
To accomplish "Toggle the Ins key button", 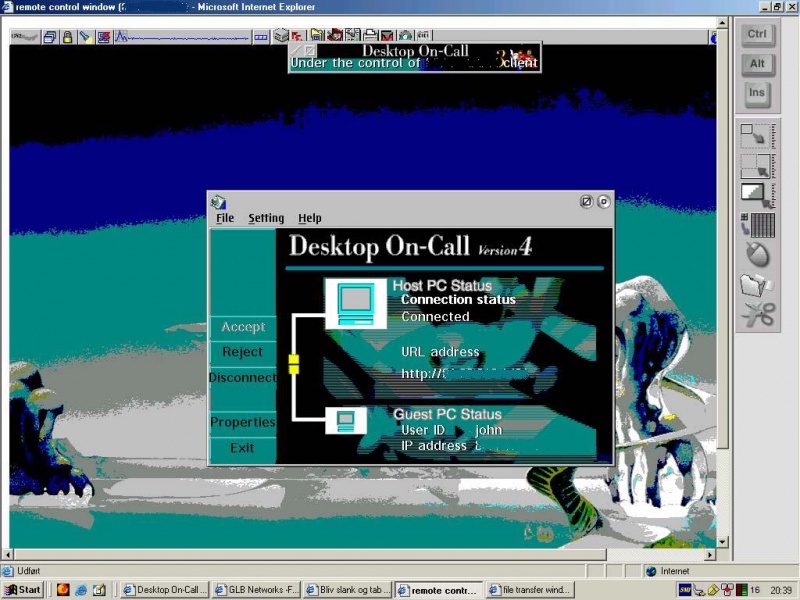I will coord(757,93).
